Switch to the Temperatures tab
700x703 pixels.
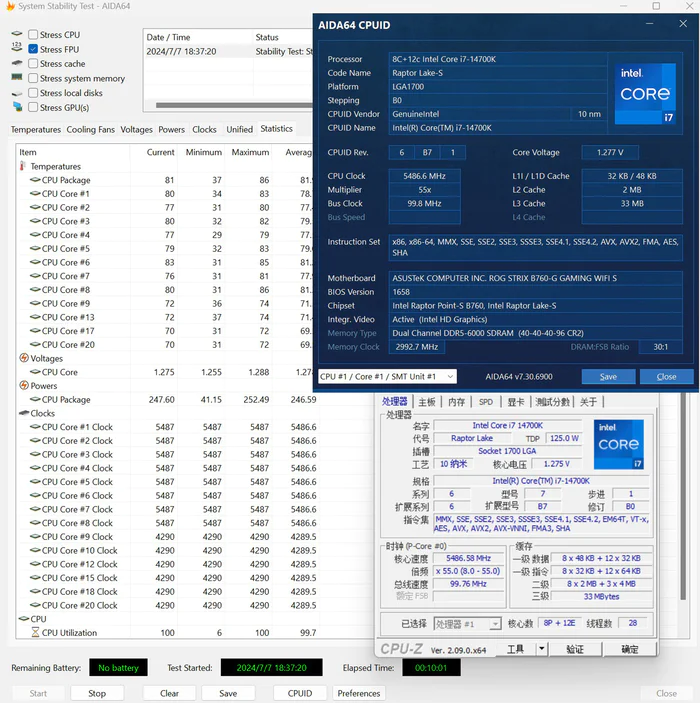click(x=36, y=130)
